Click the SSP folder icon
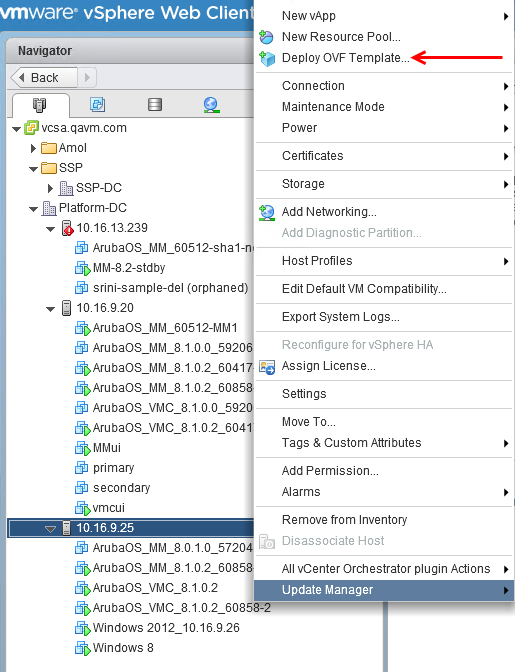 click(x=49, y=168)
